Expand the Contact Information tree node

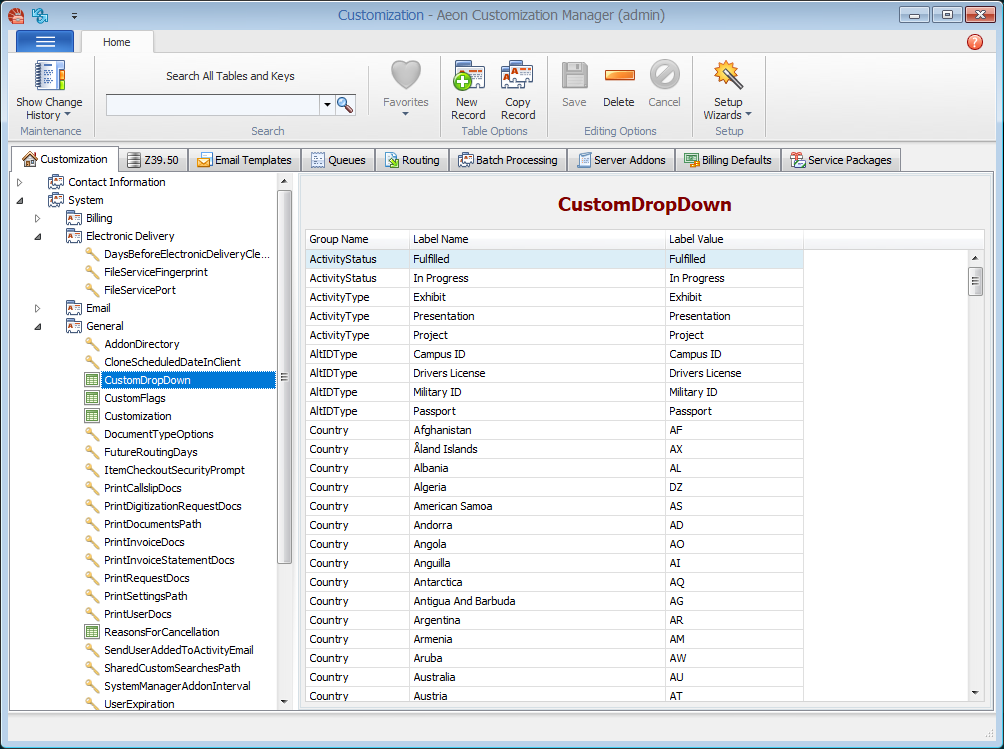click(x=20, y=183)
